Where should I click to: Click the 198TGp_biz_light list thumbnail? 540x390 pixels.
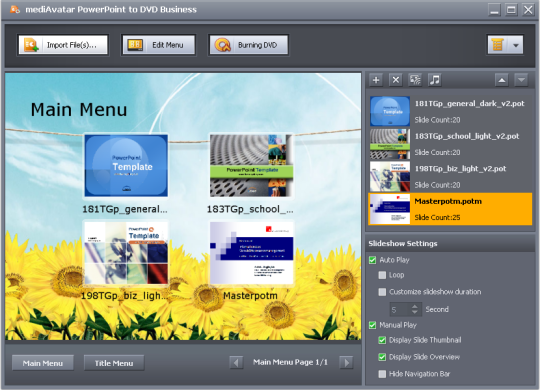pos(390,176)
